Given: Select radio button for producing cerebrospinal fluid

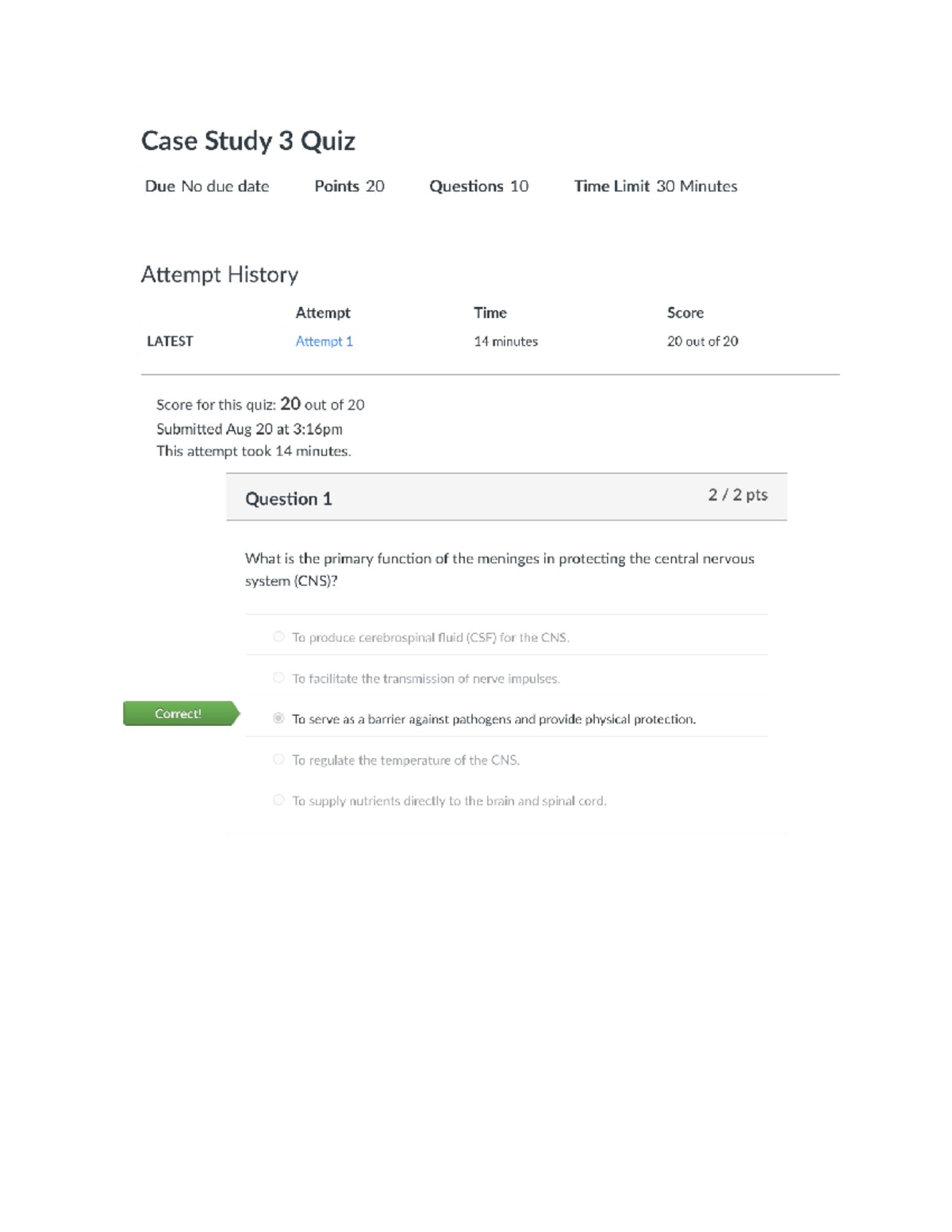Looking at the screenshot, I should pyautogui.click(x=278, y=636).
